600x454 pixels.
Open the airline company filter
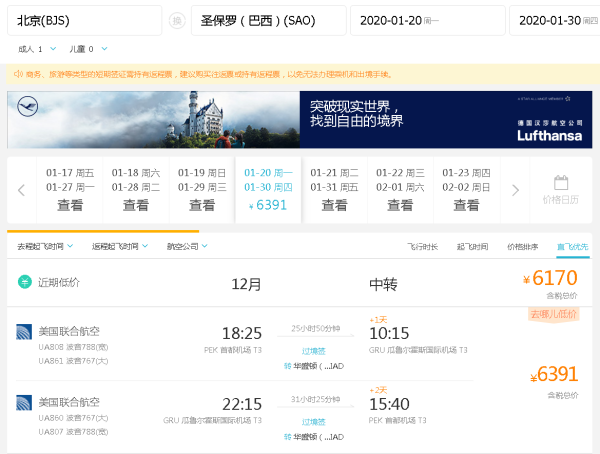(x=188, y=246)
